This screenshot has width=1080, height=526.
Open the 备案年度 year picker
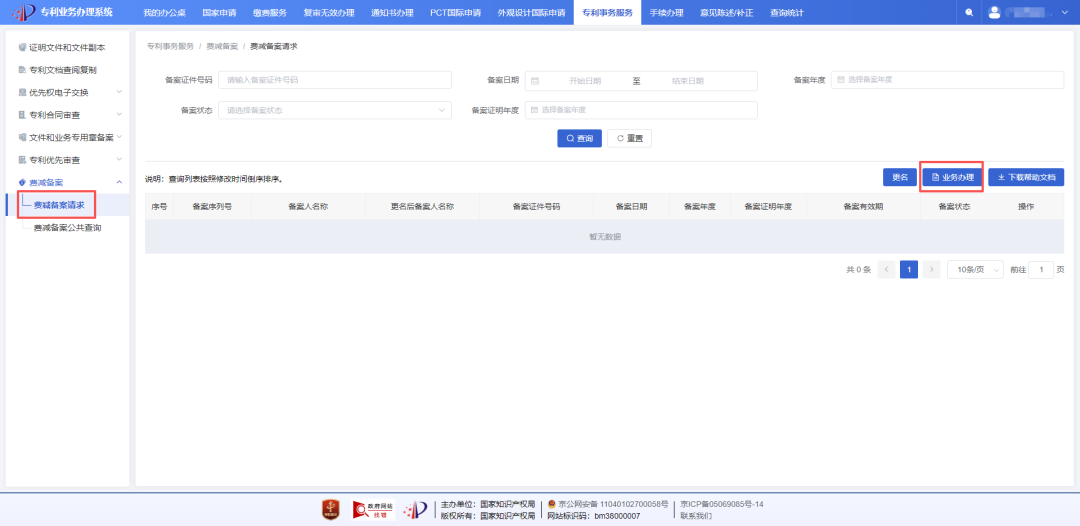tap(947, 80)
